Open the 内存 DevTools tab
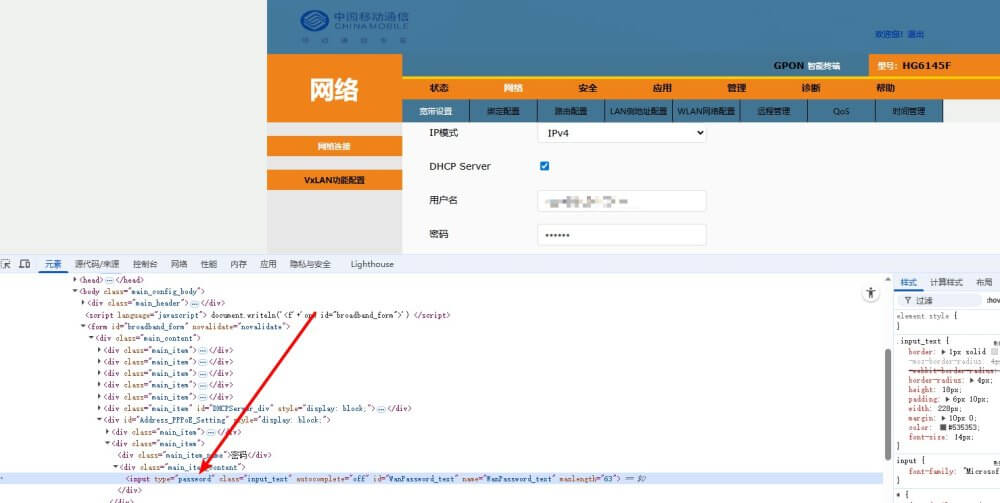The height and width of the screenshot is (503, 1000). point(239,264)
